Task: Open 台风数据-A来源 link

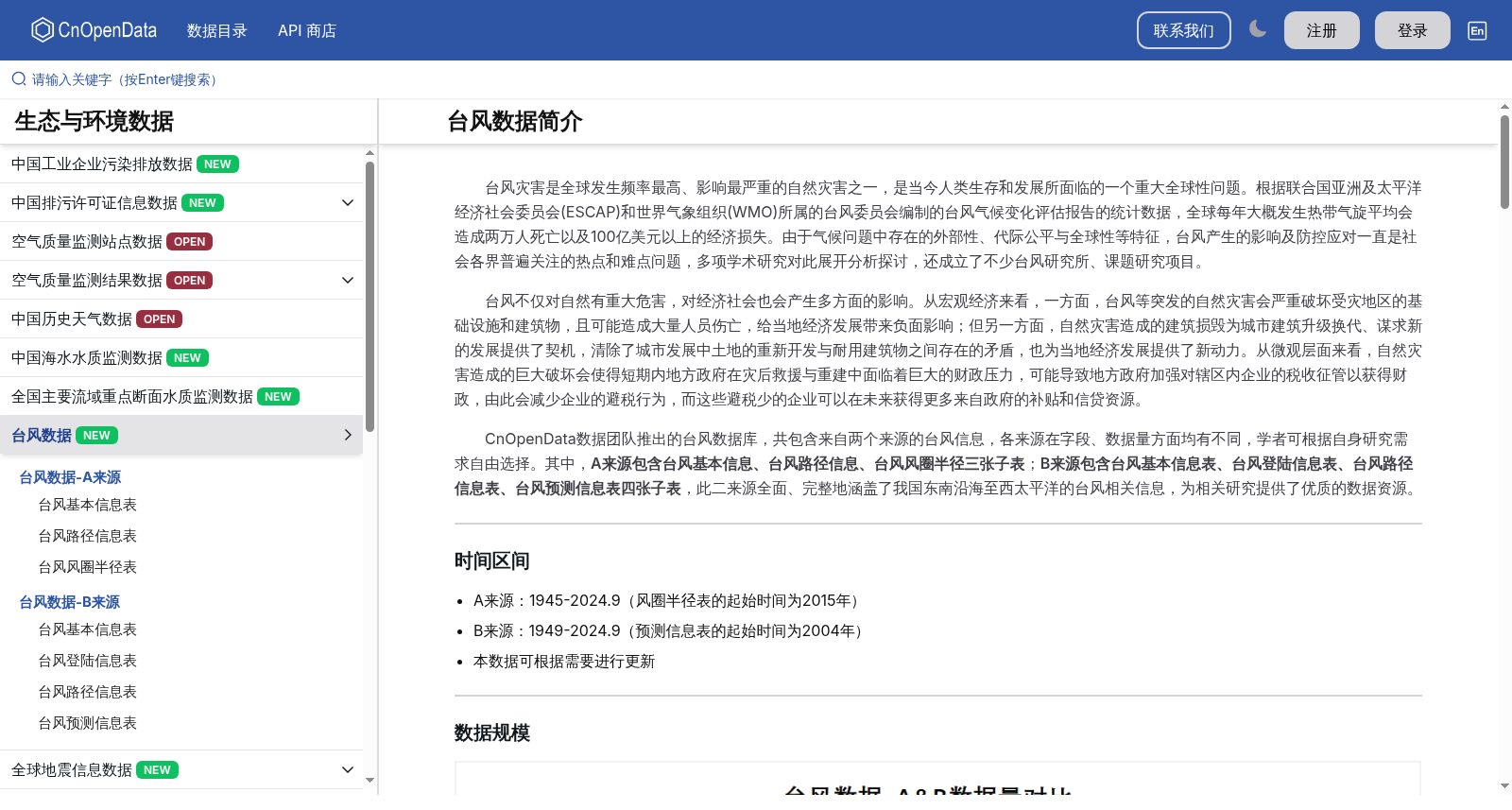Action: pyautogui.click(x=70, y=477)
